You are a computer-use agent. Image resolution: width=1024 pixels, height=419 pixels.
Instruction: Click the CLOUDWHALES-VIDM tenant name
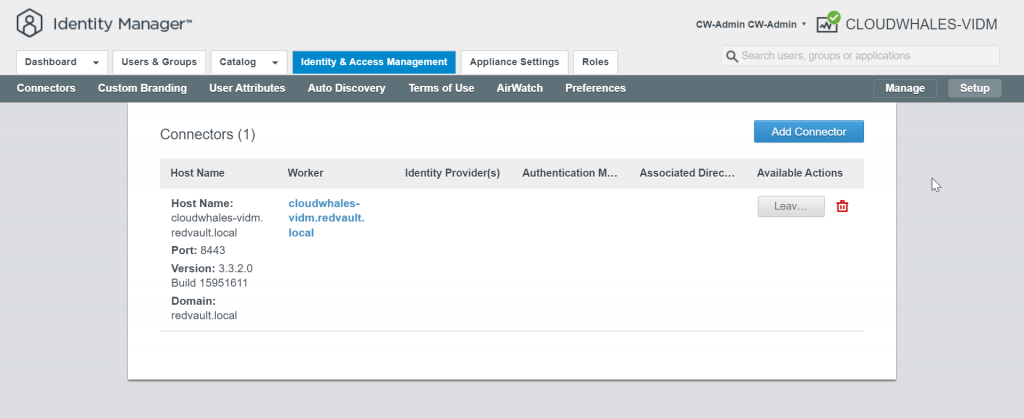pos(921,24)
